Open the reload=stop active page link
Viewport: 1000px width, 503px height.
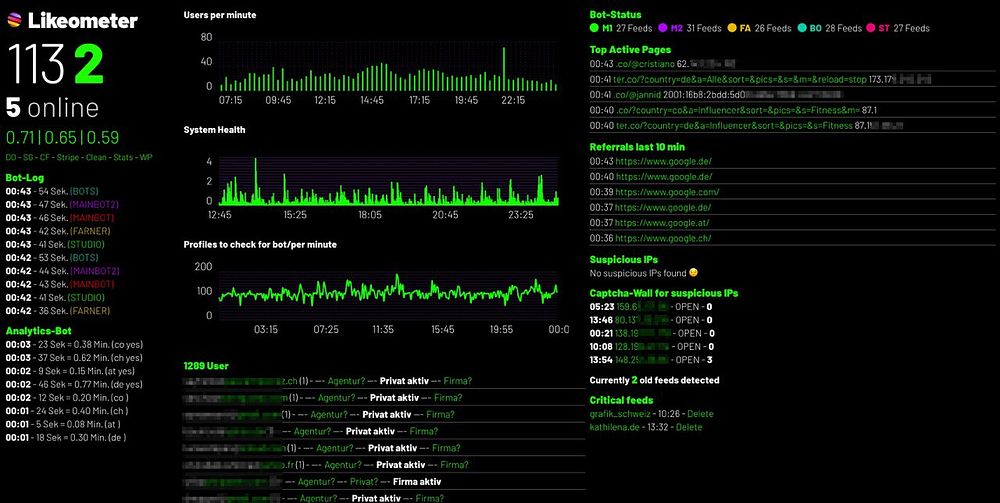(740, 79)
